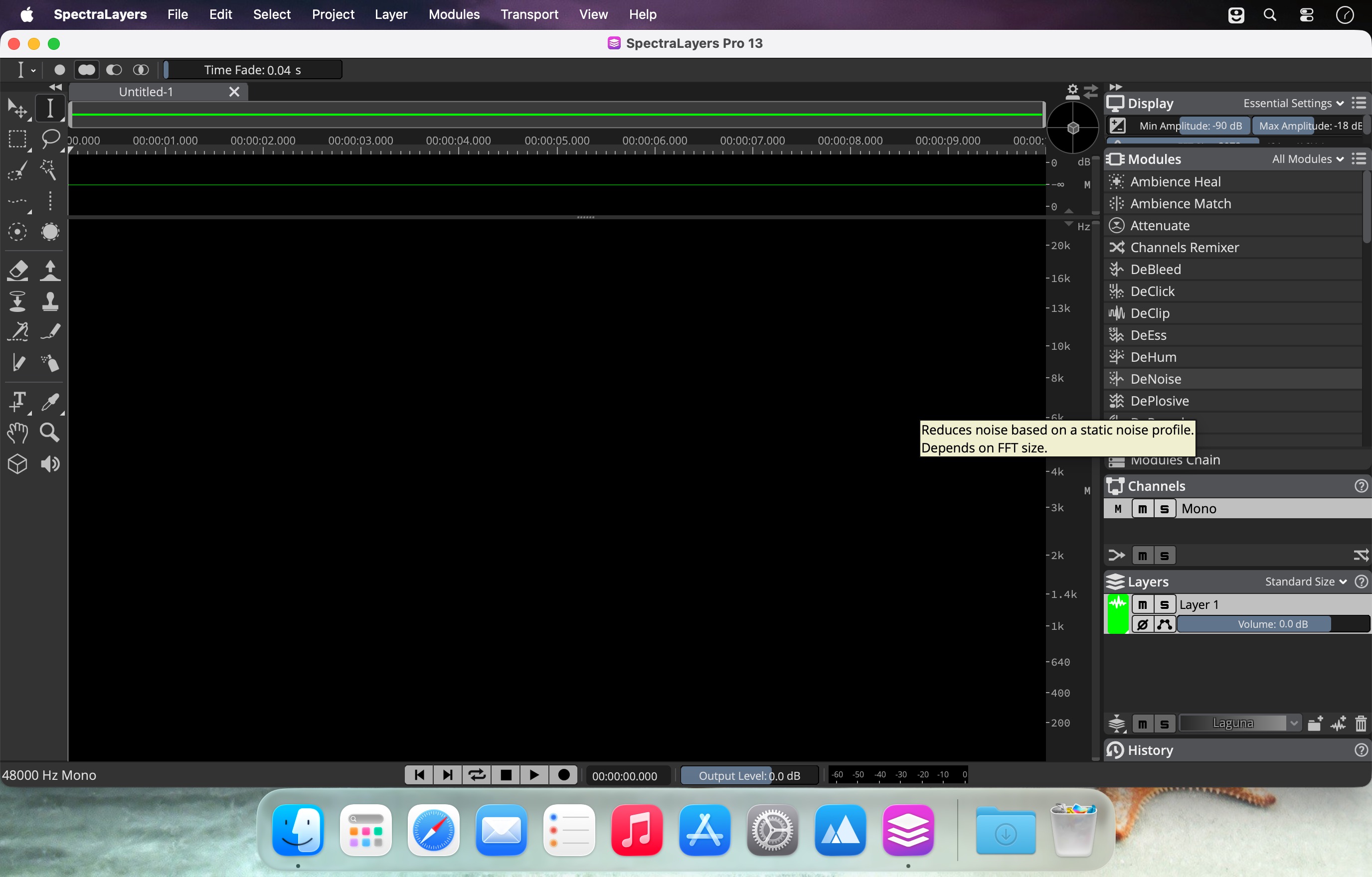This screenshot has height=877, width=1372.
Task: Open the Channels Remixer module
Action: (x=1233, y=247)
